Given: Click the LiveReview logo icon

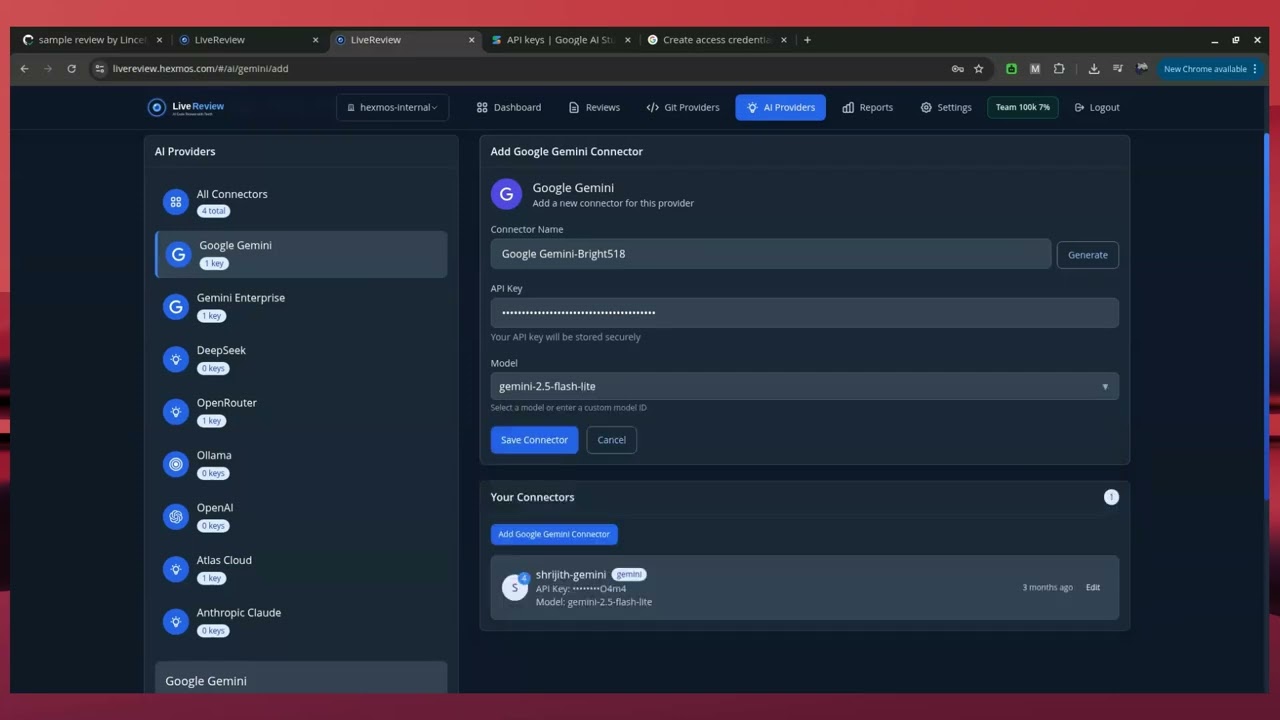Looking at the screenshot, I should pyautogui.click(x=156, y=107).
